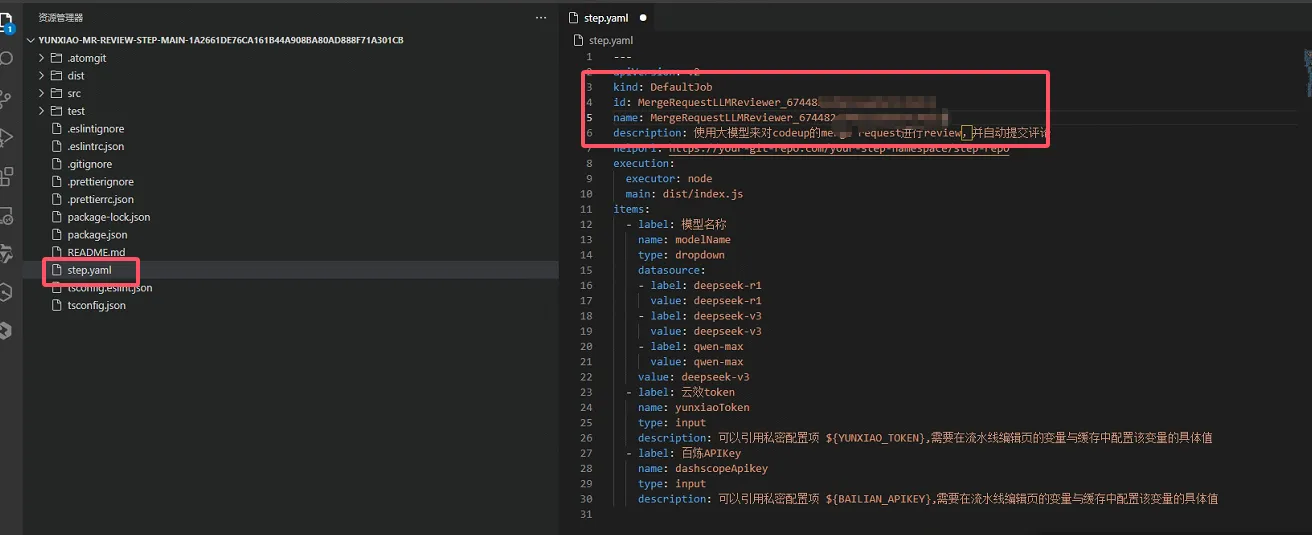Click the 'datasource:' line
The image size is (1312, 535).
click(671, 270)
